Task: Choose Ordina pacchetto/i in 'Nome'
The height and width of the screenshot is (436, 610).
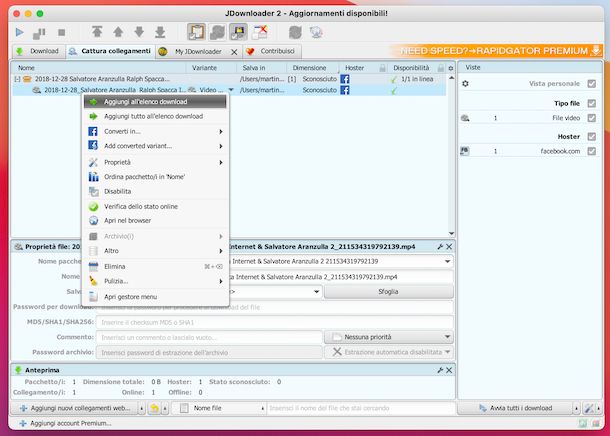Action: pyautogui.click(x=155, y=177)
